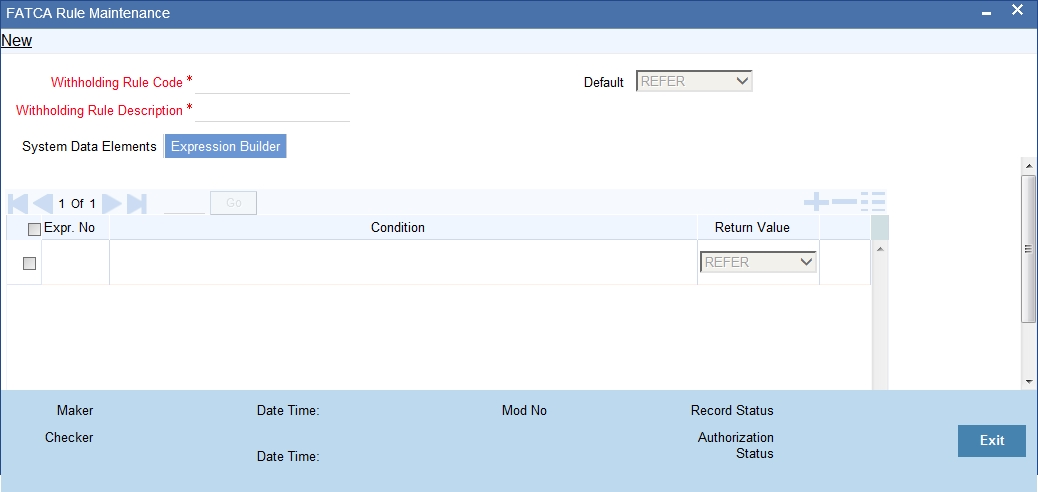Focus the Withholding Rule Code field
Screen dimensions: 1038x492
[x=272, y=82]
